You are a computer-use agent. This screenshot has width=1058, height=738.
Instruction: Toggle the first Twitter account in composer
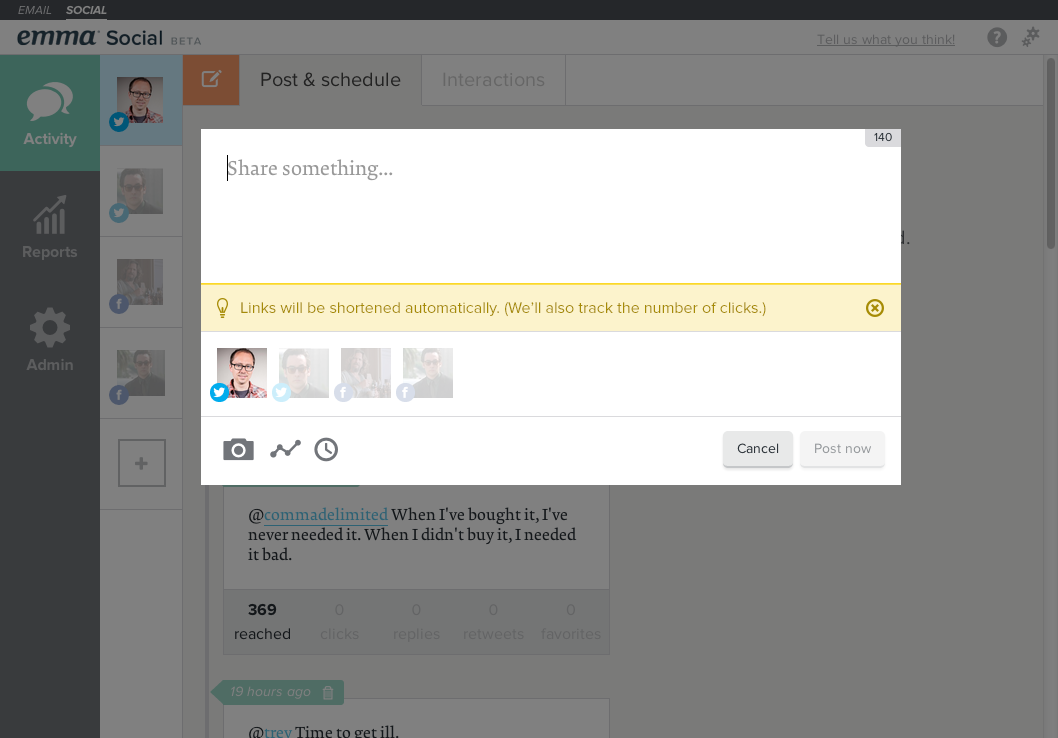pyautogui.click(x=242, y=373)
